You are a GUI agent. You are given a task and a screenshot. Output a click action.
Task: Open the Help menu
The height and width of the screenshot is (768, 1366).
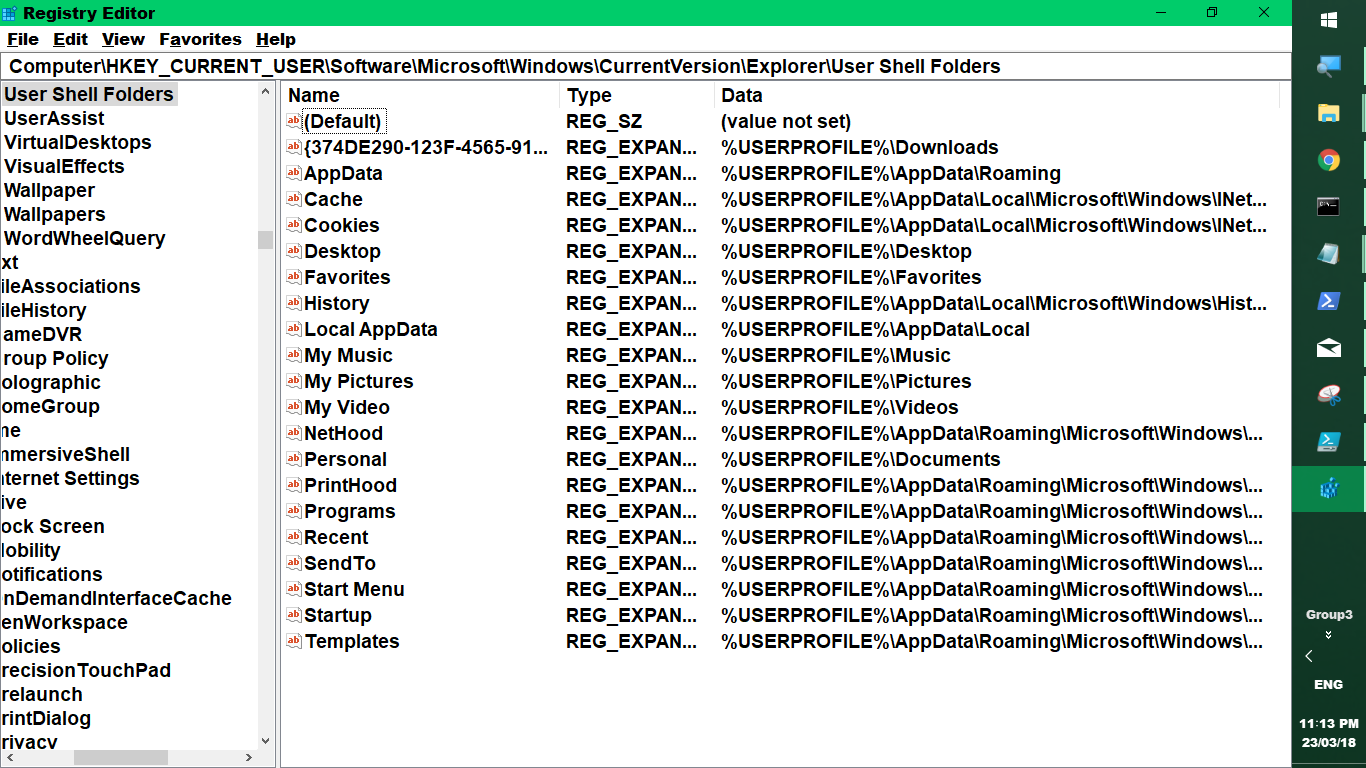[276, 39]
